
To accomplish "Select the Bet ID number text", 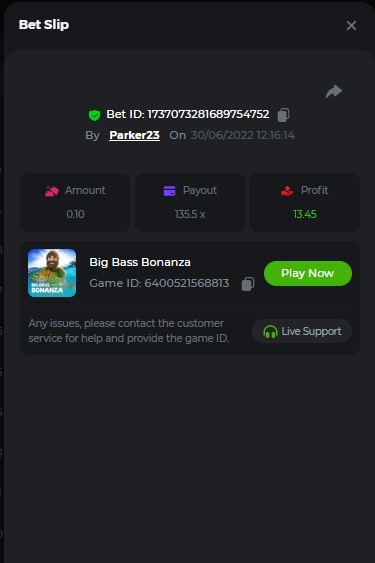I will coord(208,114).
